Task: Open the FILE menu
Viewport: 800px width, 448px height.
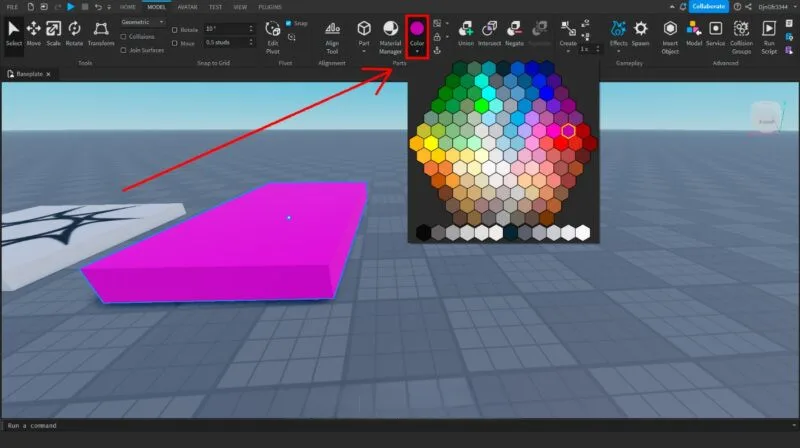Action: point(12,7)
